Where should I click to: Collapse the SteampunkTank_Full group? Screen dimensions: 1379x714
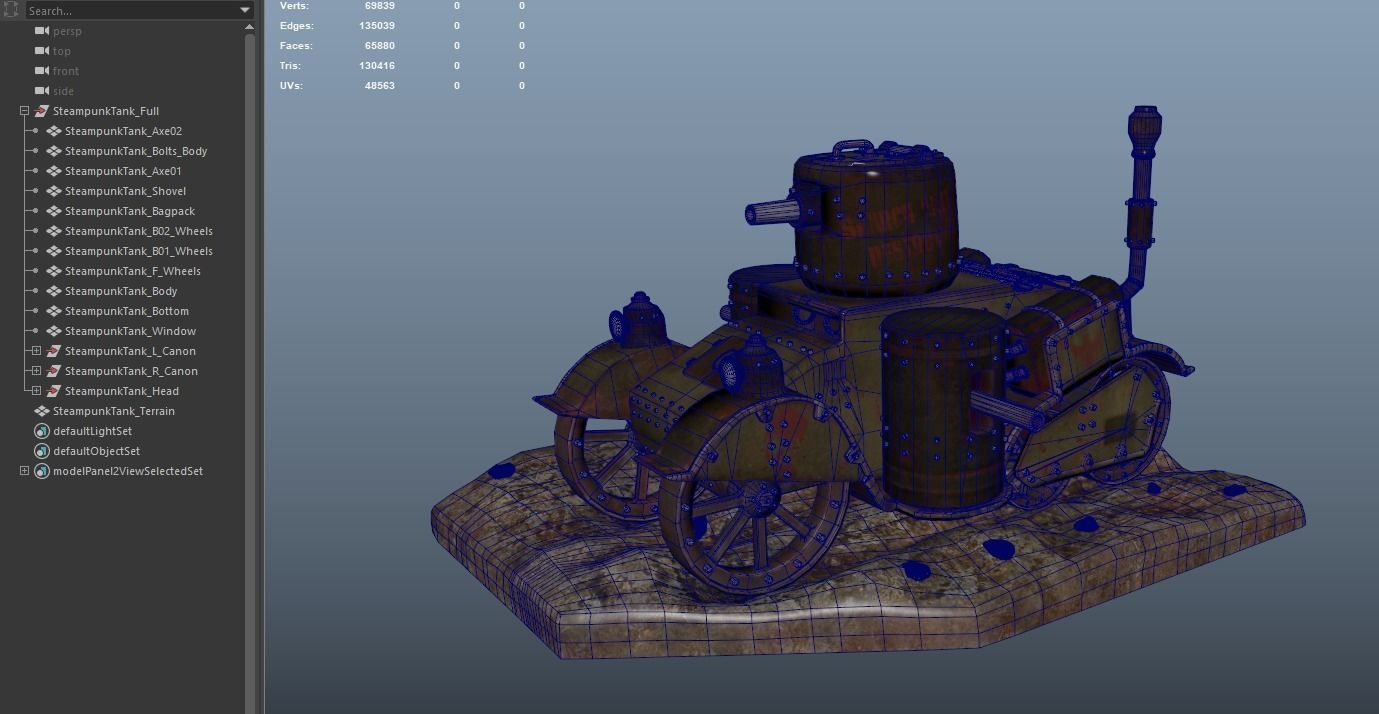coord(24,111)
